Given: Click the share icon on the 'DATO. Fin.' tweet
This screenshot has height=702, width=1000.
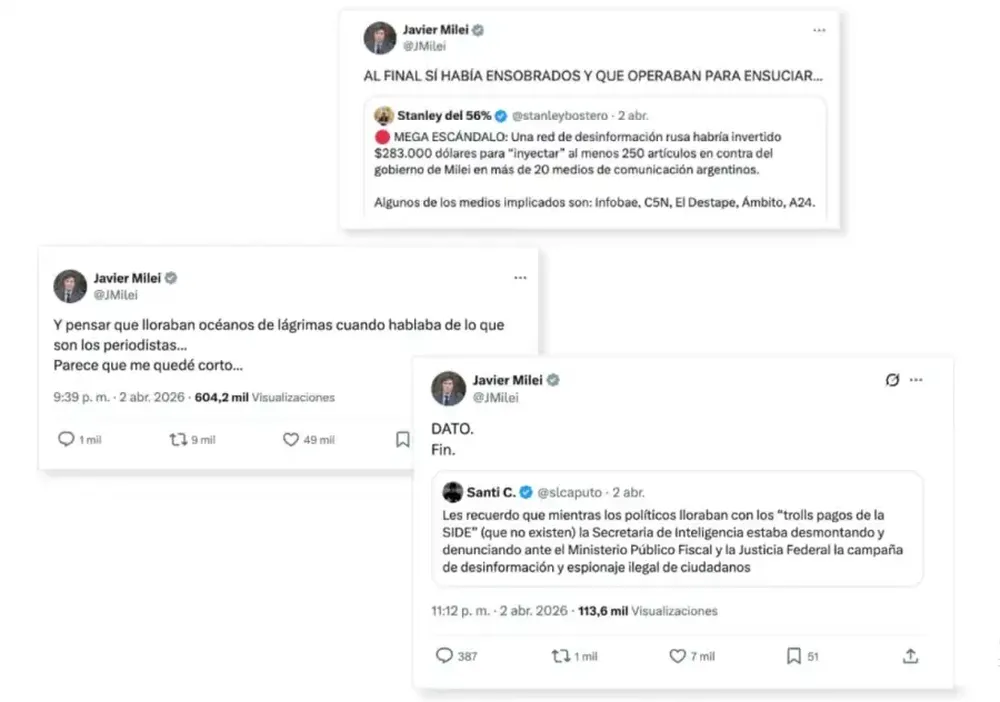Looking at the screenshot, I should coord(911,656).
